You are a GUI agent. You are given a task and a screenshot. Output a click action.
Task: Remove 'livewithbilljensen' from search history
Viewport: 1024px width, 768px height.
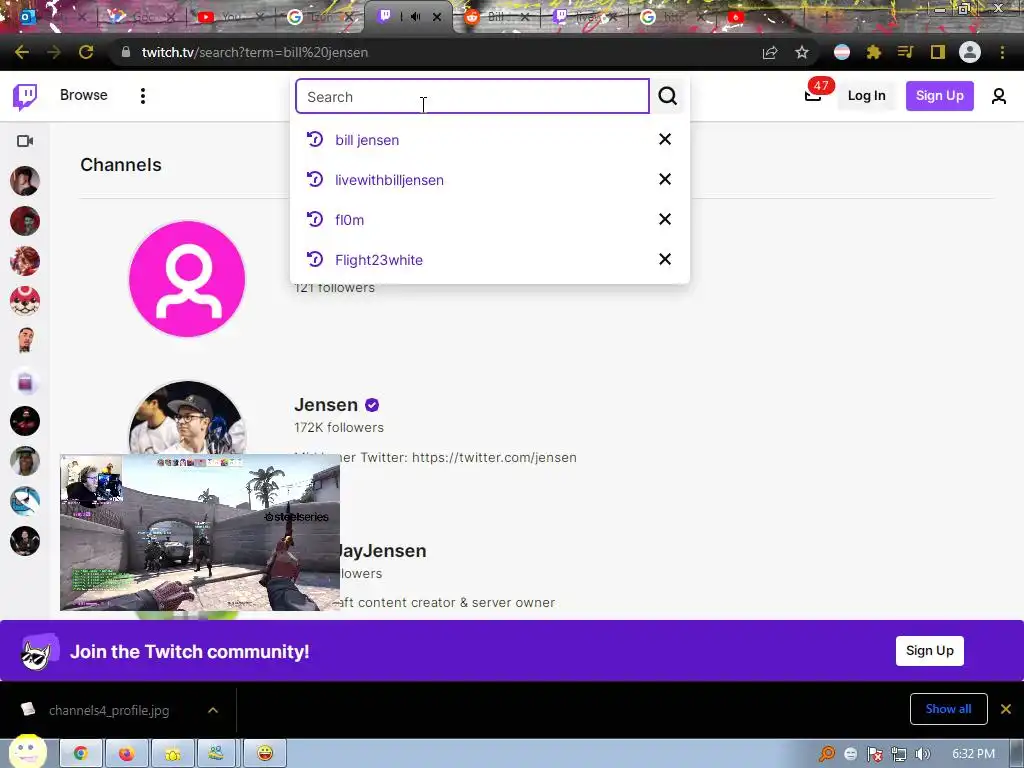click(665, 179)
